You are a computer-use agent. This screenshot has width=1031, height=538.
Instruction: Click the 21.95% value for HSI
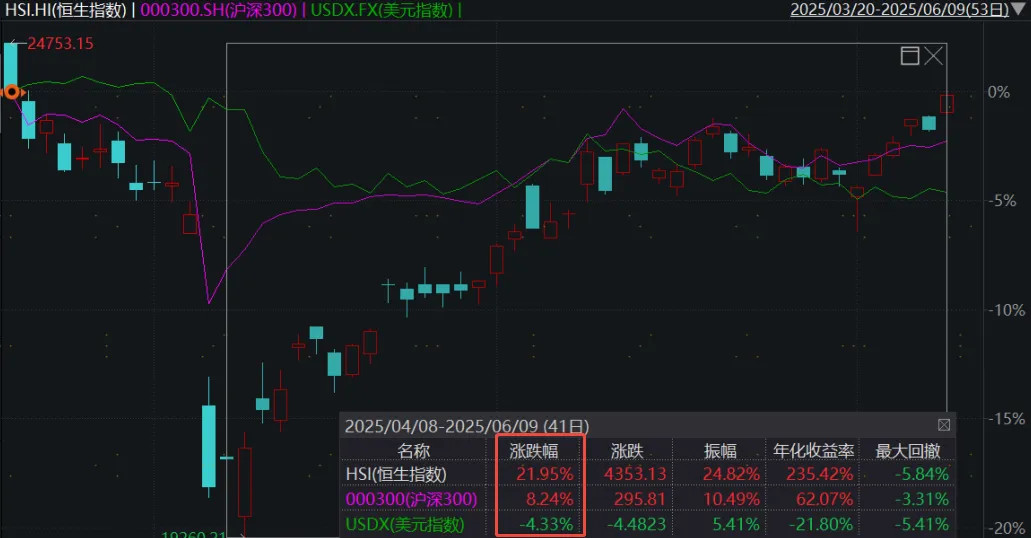544,474
